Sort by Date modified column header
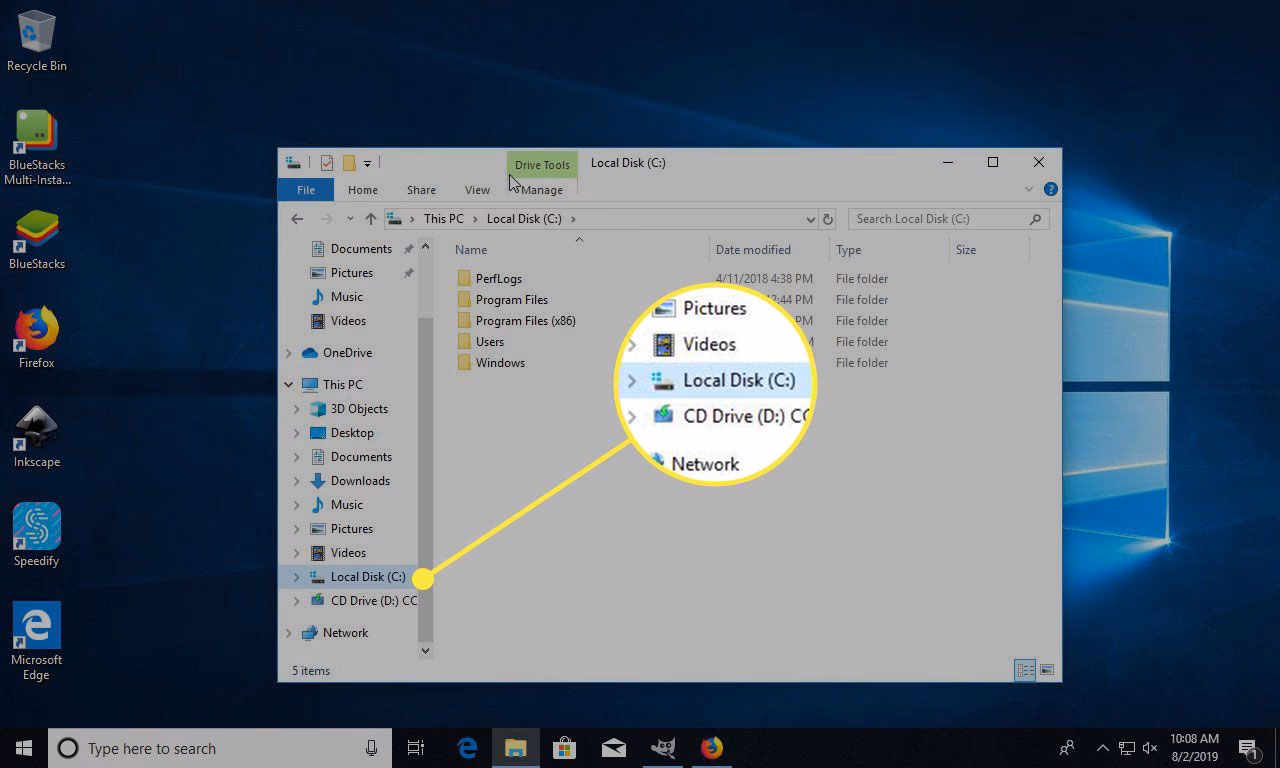 (x=753, y=250)
